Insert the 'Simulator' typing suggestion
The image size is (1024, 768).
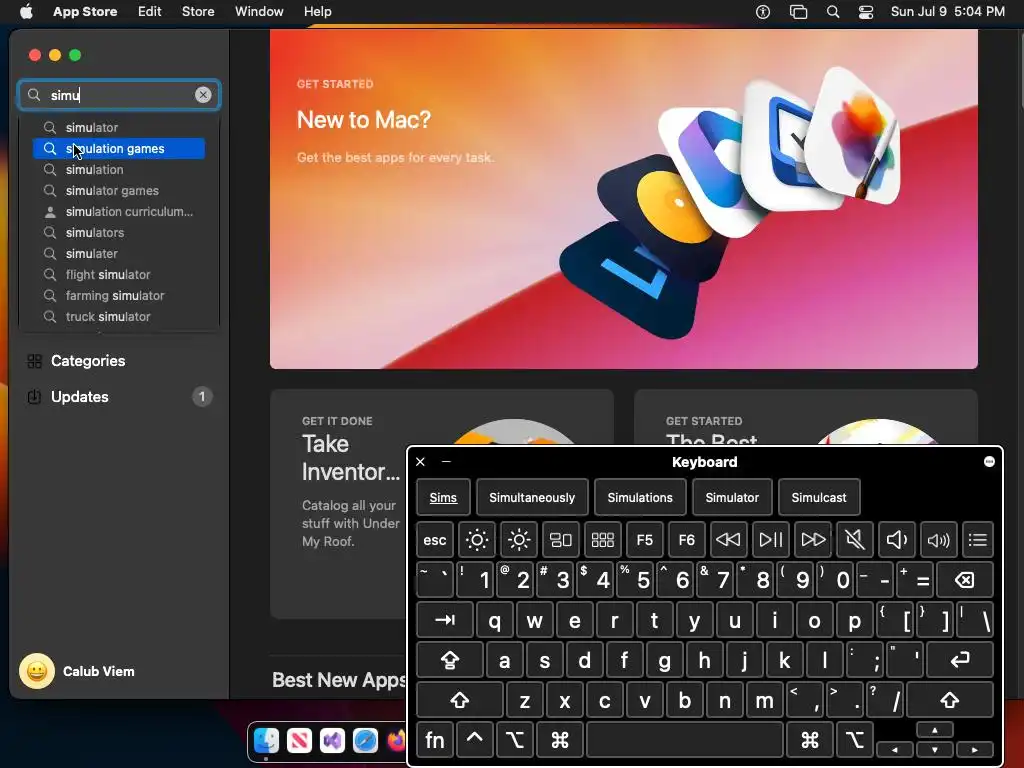[x=732, y=497]
